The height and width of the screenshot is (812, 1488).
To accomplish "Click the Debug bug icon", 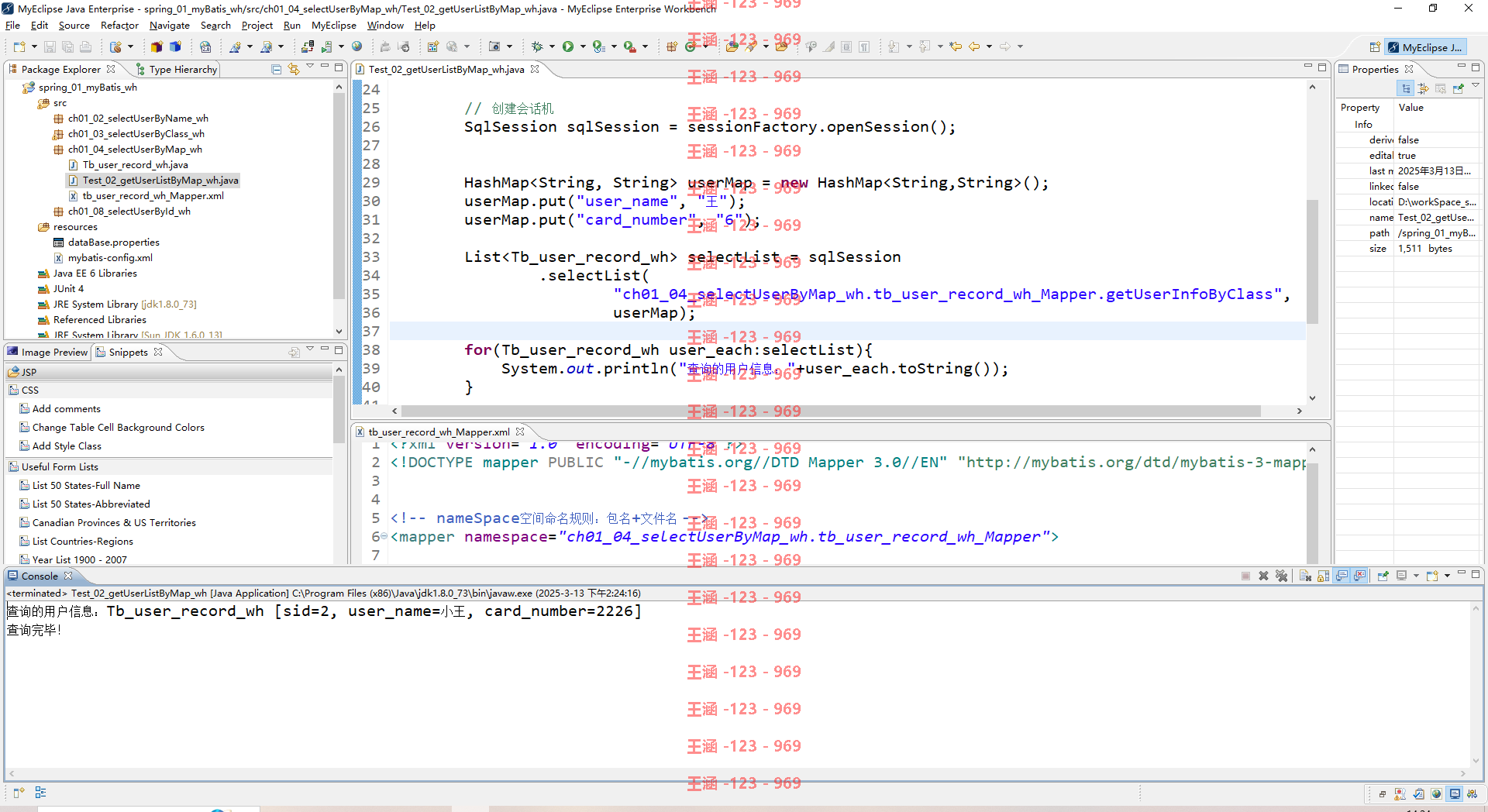I will 536,46.
